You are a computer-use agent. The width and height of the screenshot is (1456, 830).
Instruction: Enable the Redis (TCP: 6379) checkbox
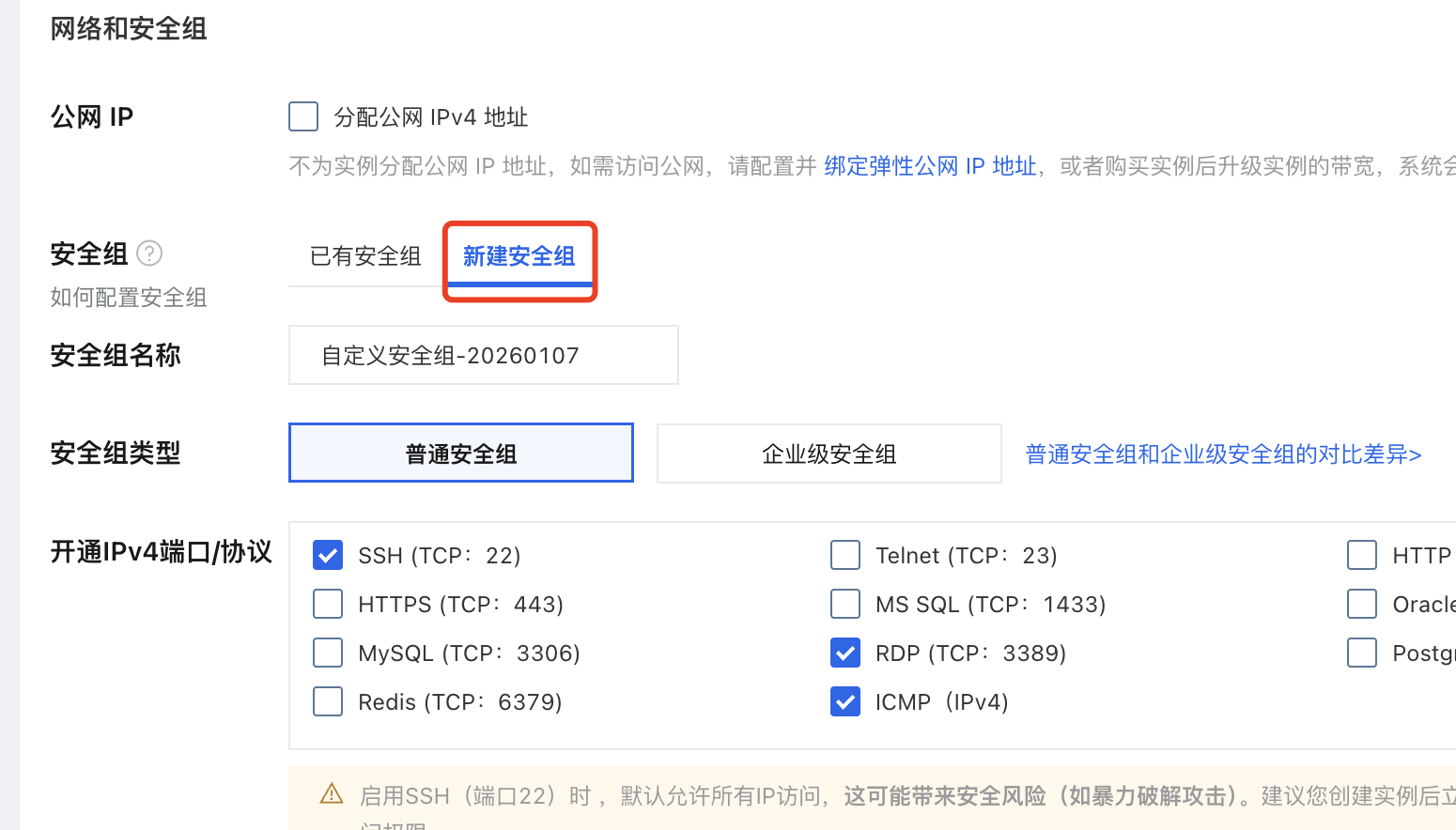(x=327, y=701)
